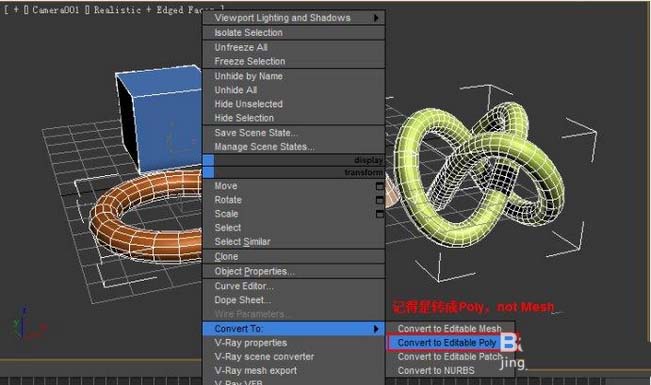Click the viewport plus label menu
Screen dimensions: 651x385
point(16,10)
